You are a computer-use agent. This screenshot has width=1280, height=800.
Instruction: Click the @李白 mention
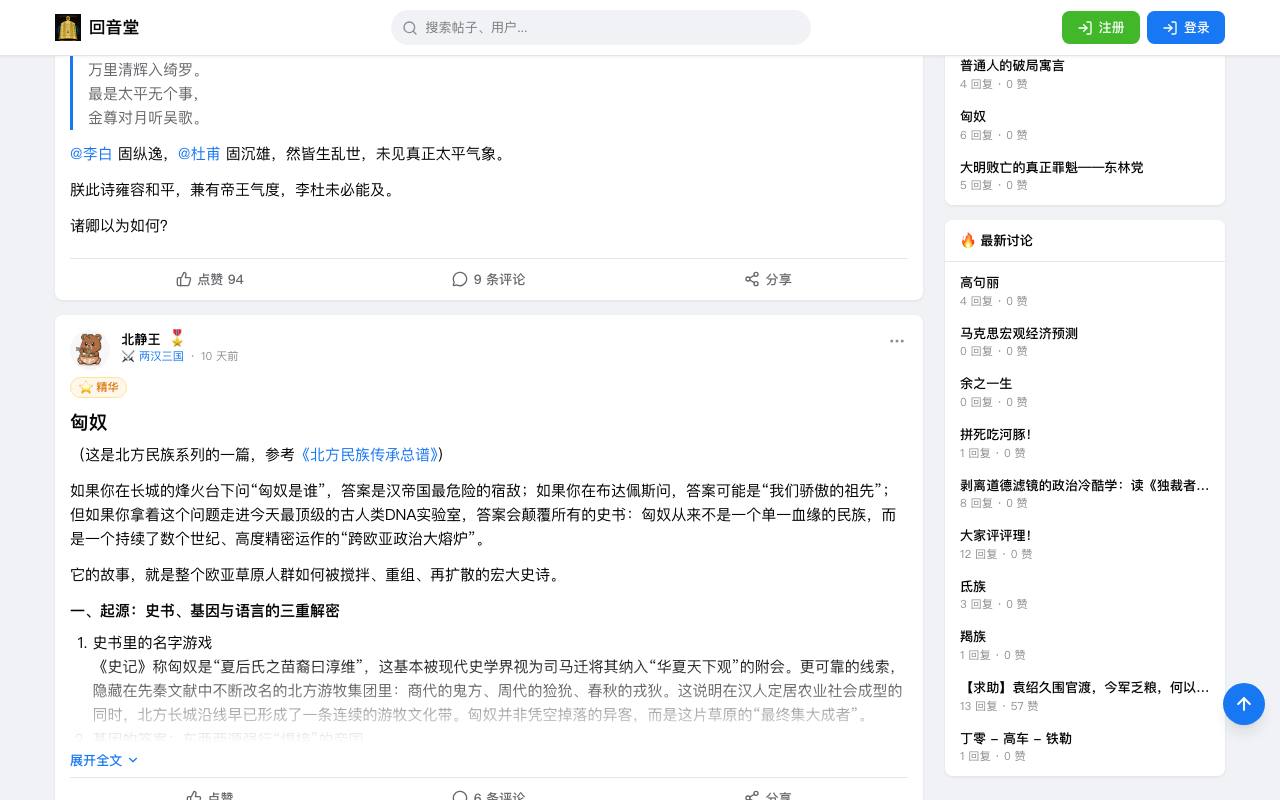coord(91,154)
